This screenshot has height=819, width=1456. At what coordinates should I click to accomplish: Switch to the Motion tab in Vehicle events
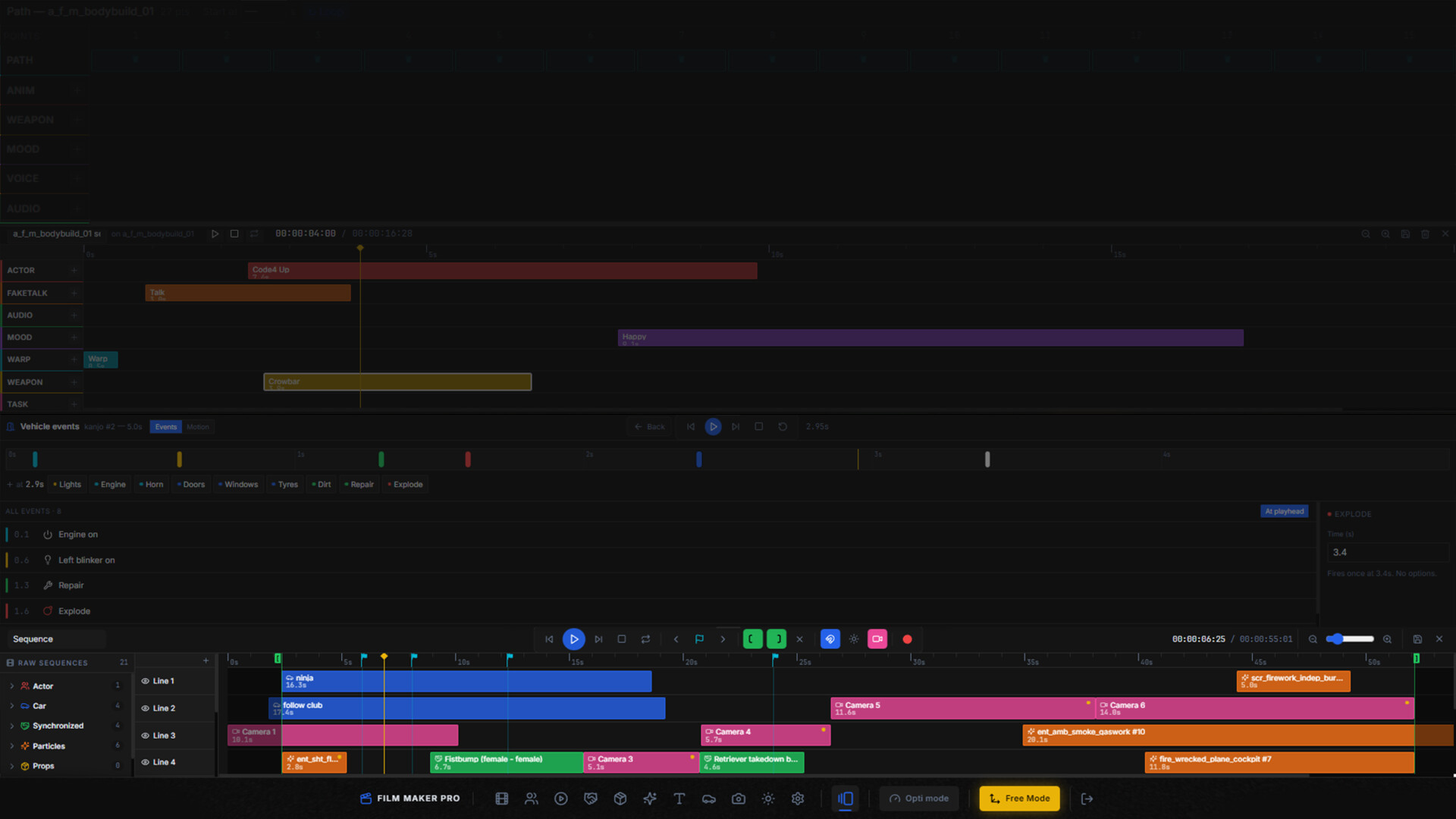[x=198, y=427]
